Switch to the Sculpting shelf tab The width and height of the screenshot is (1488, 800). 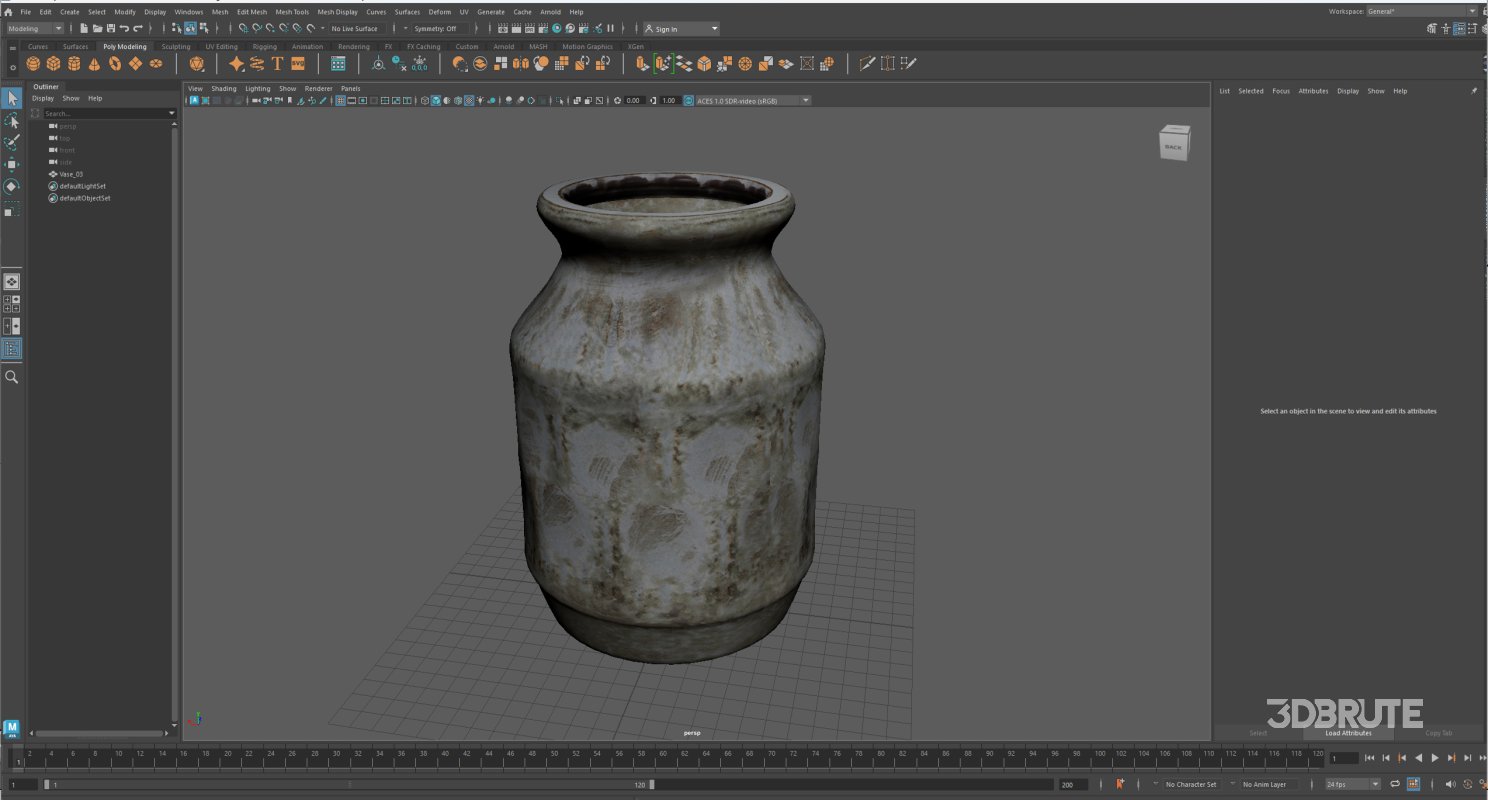coord(175,46)
